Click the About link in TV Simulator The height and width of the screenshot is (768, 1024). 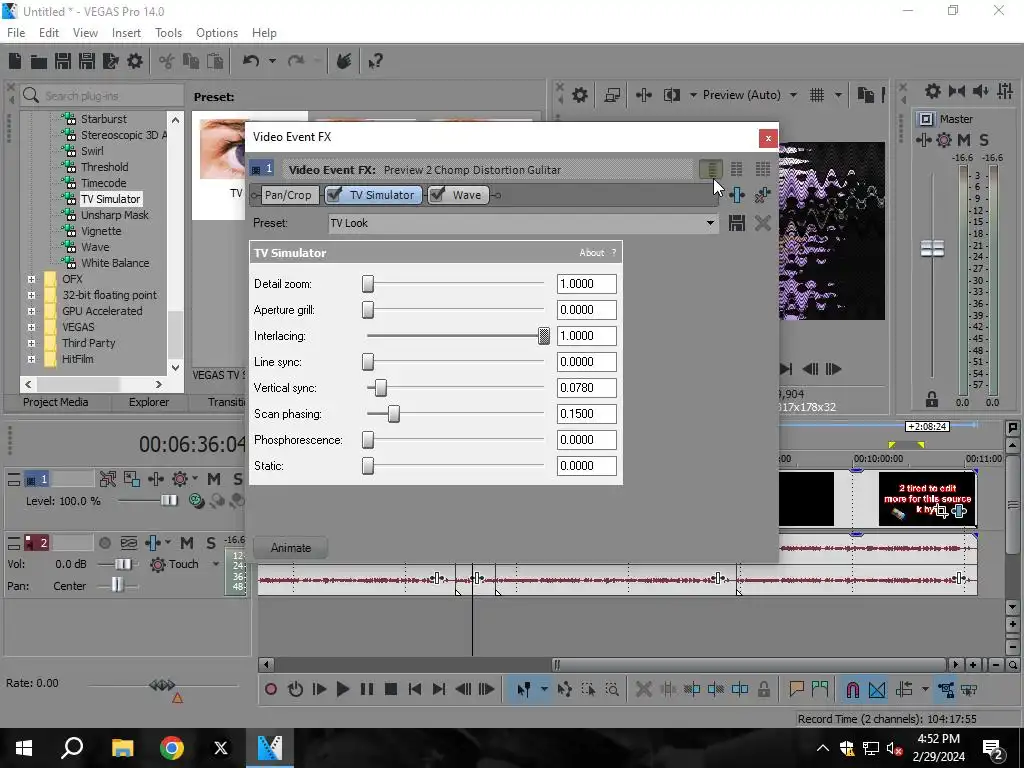pos(592,253)
